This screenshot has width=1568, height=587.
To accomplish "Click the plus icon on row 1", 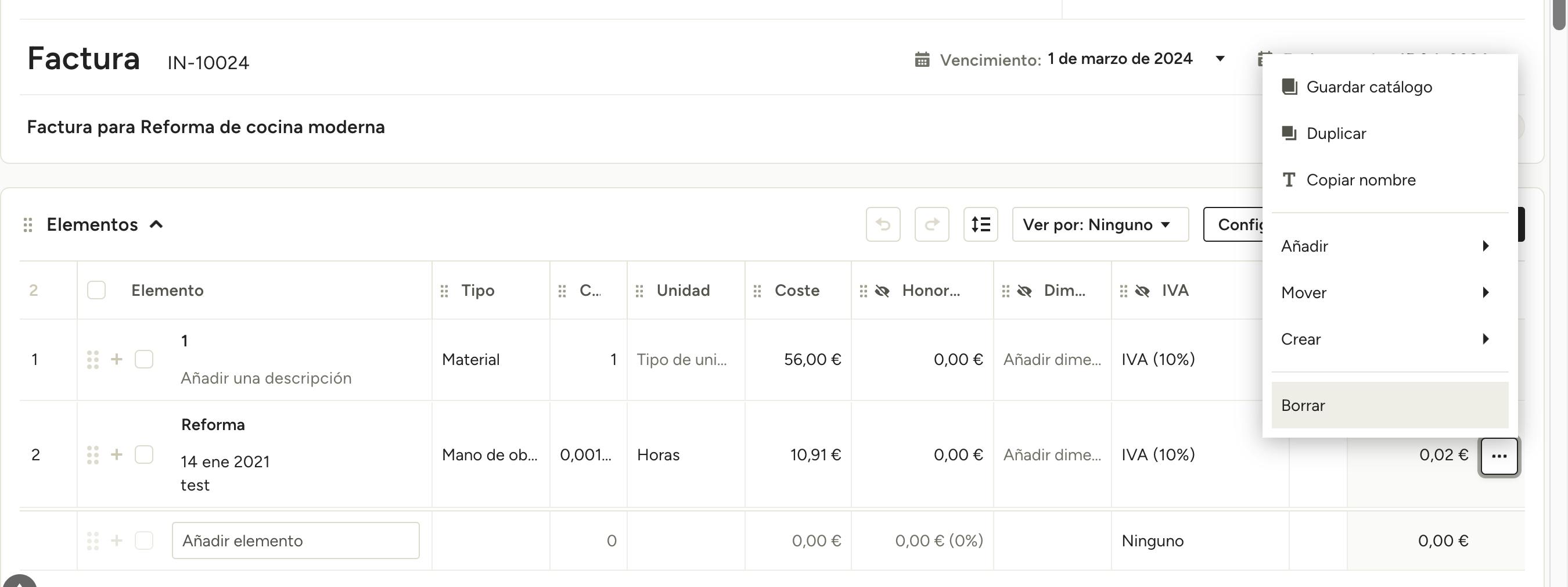I will click(x=117, y=359).
